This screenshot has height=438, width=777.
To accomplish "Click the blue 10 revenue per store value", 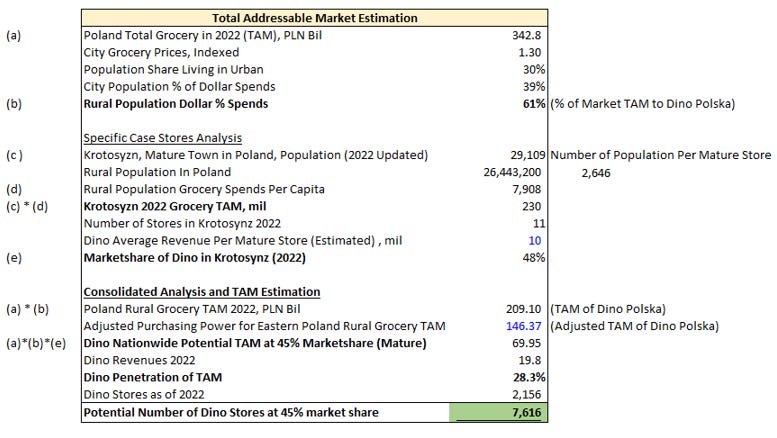I will pos(535,241).
